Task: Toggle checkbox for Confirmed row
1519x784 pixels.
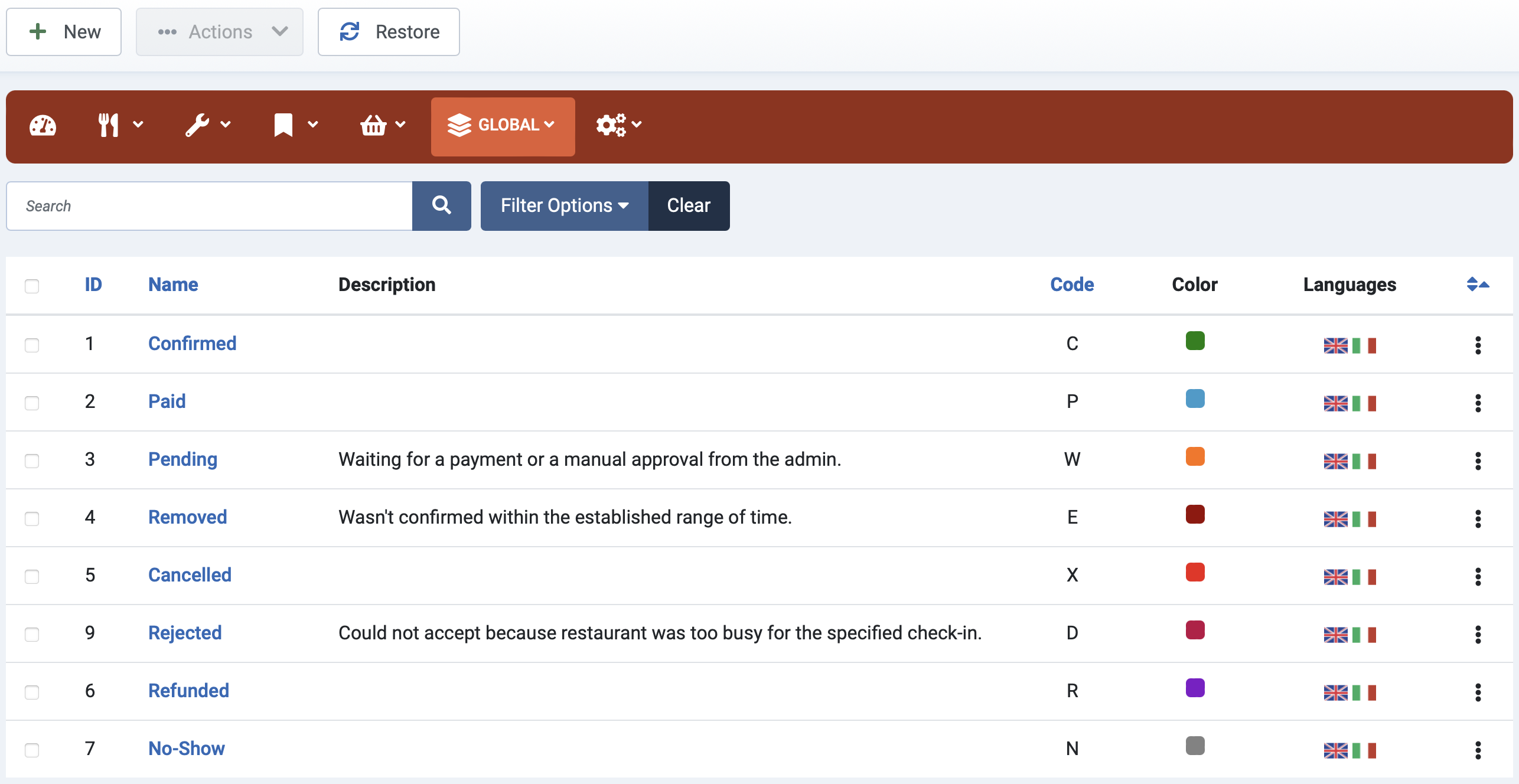Action: [32, 344]
